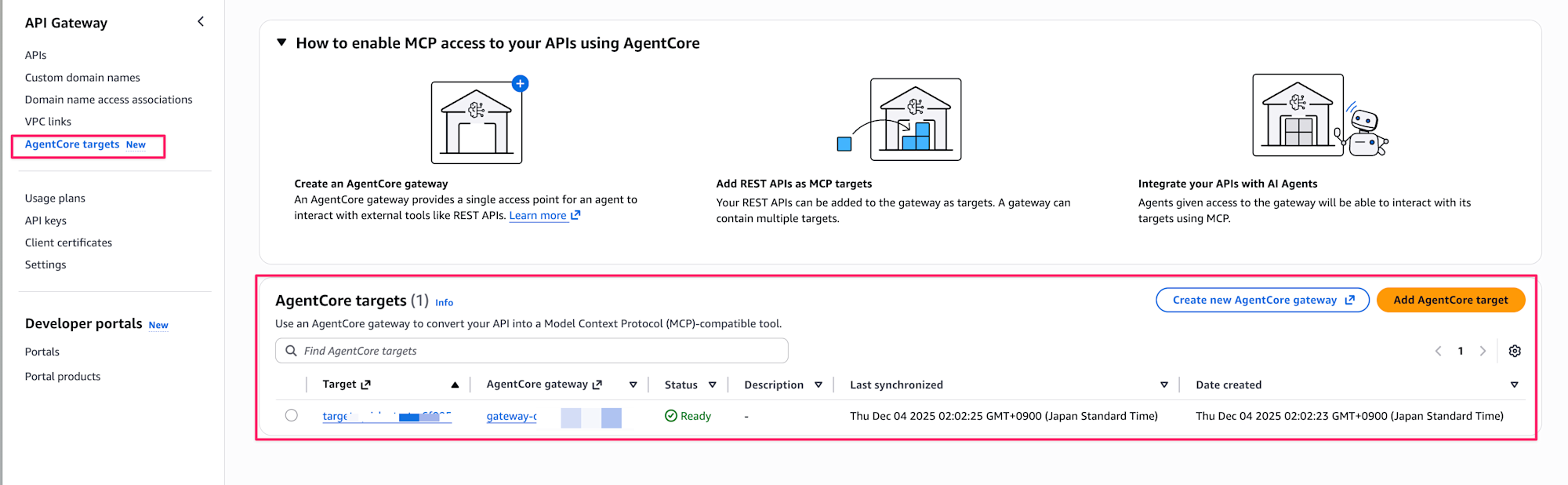The image size is (1568, 485).
Task: Open AgentCore gateway column sort dropdown
Action: (633, 385)
